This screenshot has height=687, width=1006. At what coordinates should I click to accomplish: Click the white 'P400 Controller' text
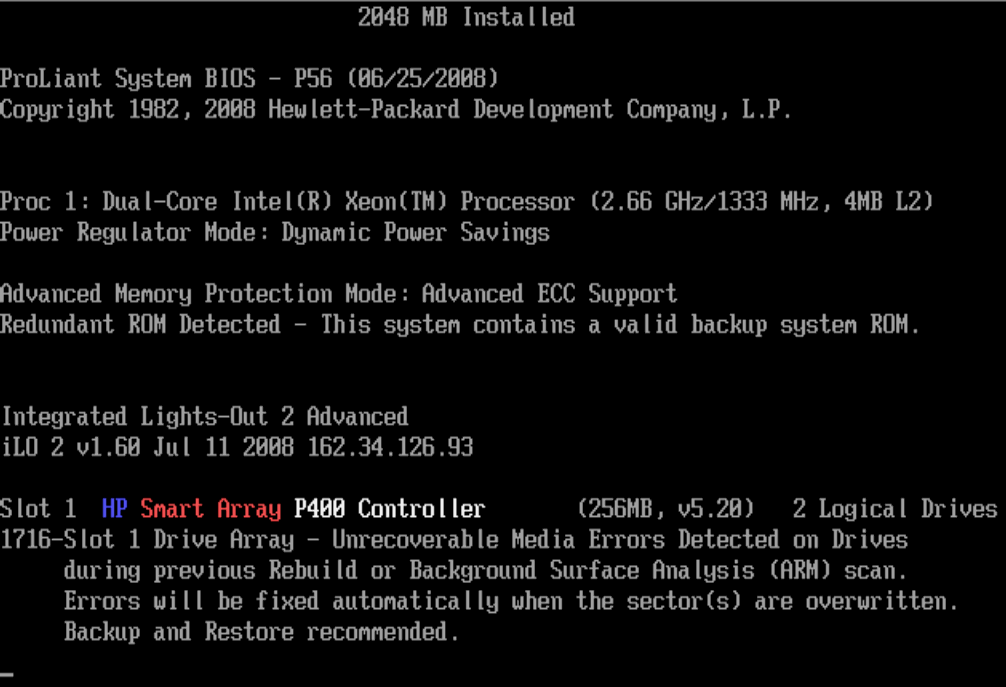pos(389,509)
